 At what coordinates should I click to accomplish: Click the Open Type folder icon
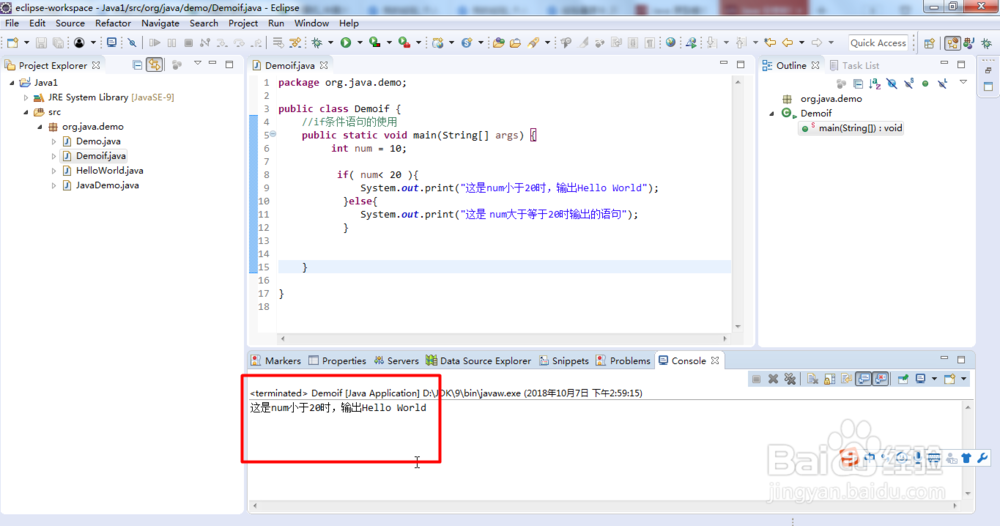tap(499, 43)
